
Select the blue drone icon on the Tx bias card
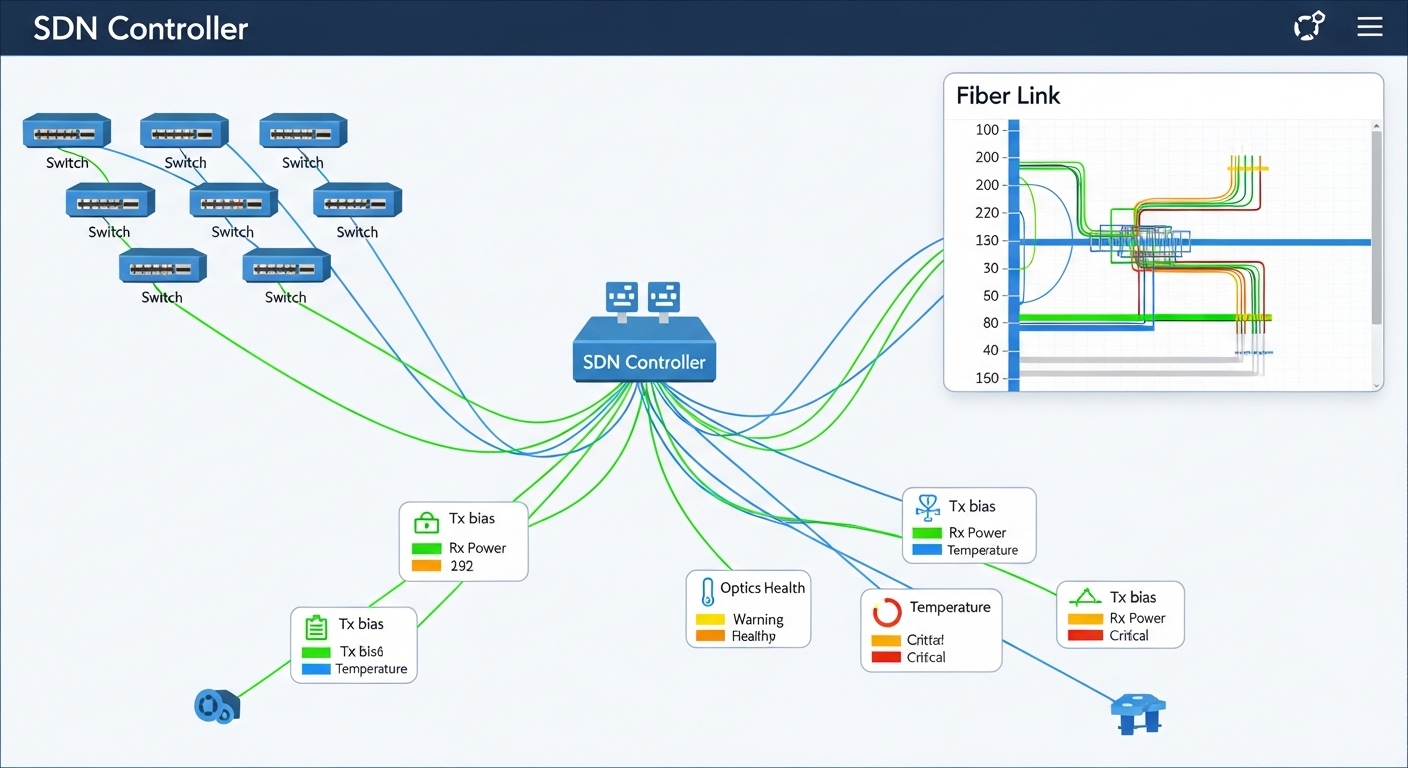926,507
